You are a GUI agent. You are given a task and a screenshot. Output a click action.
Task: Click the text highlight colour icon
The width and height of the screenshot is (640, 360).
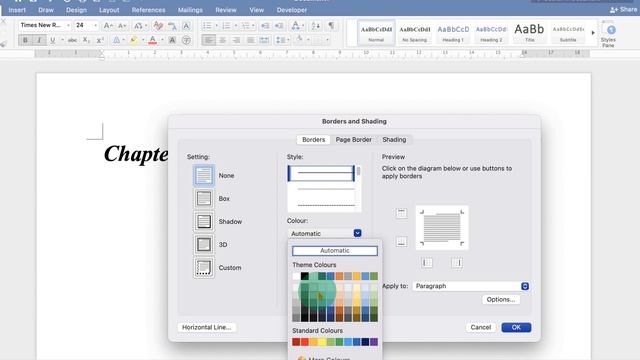coord(133,40)
